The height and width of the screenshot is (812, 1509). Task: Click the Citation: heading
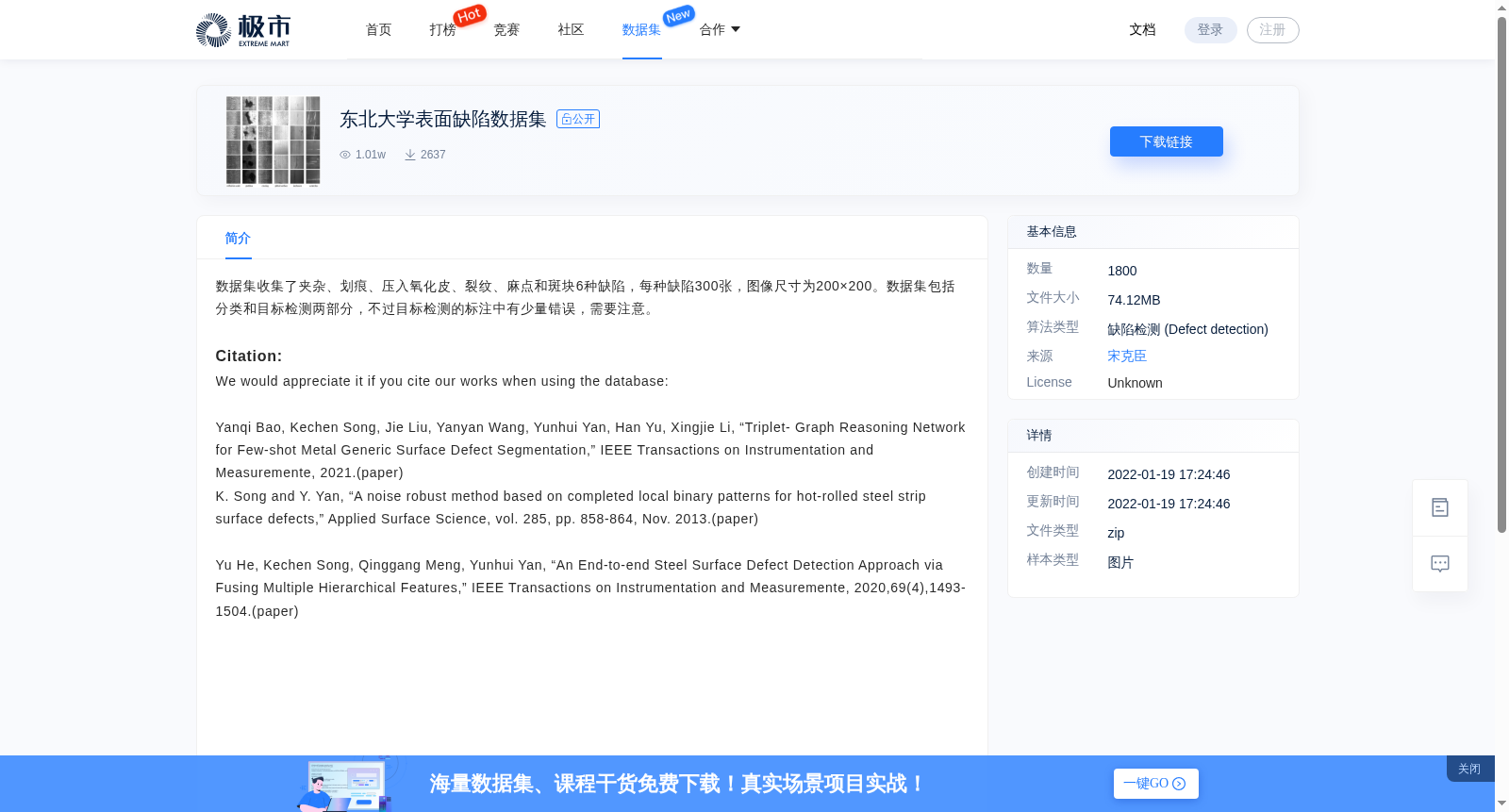click(x=249, y=356)
